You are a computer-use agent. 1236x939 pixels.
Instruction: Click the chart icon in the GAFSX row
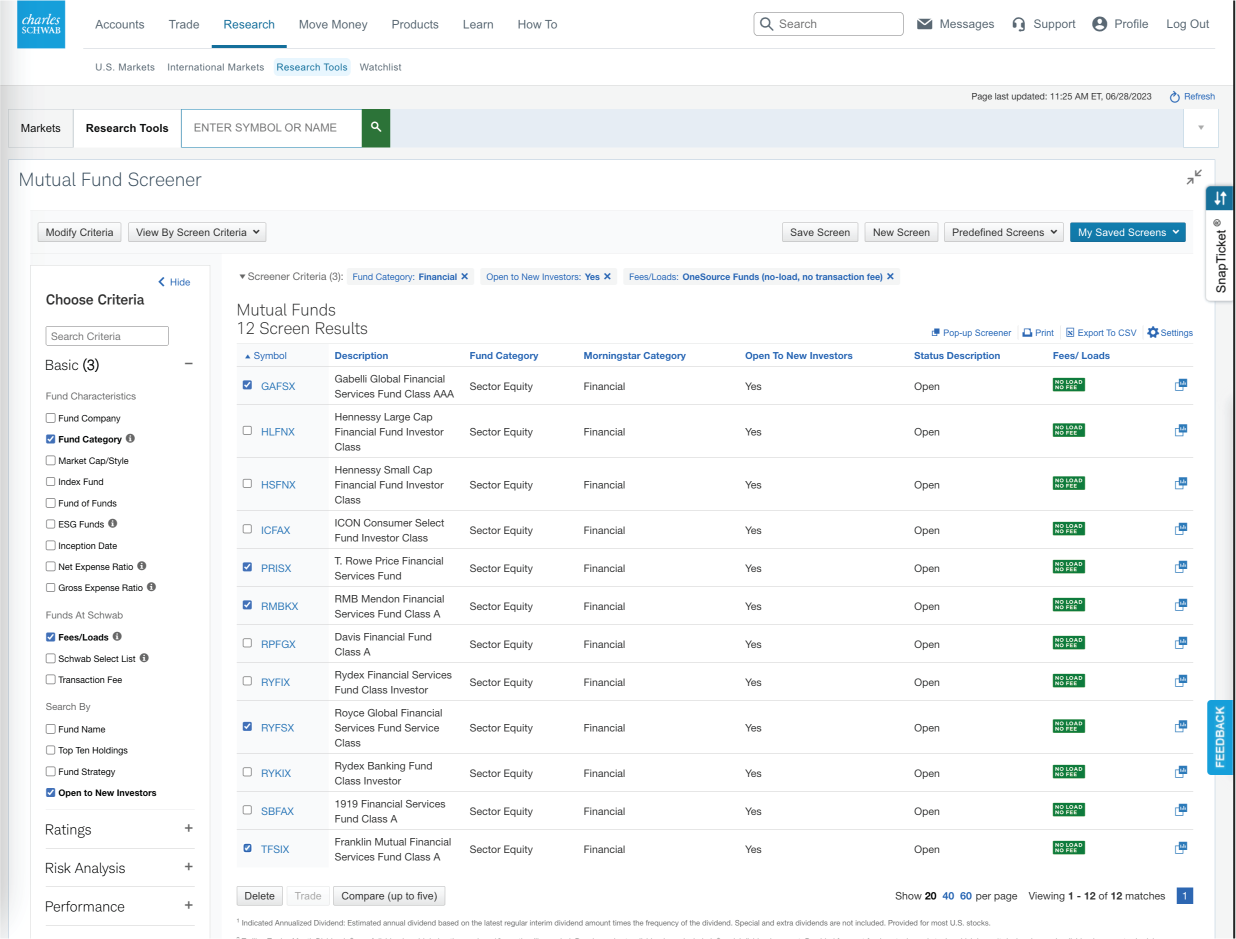pos(1181,385)
